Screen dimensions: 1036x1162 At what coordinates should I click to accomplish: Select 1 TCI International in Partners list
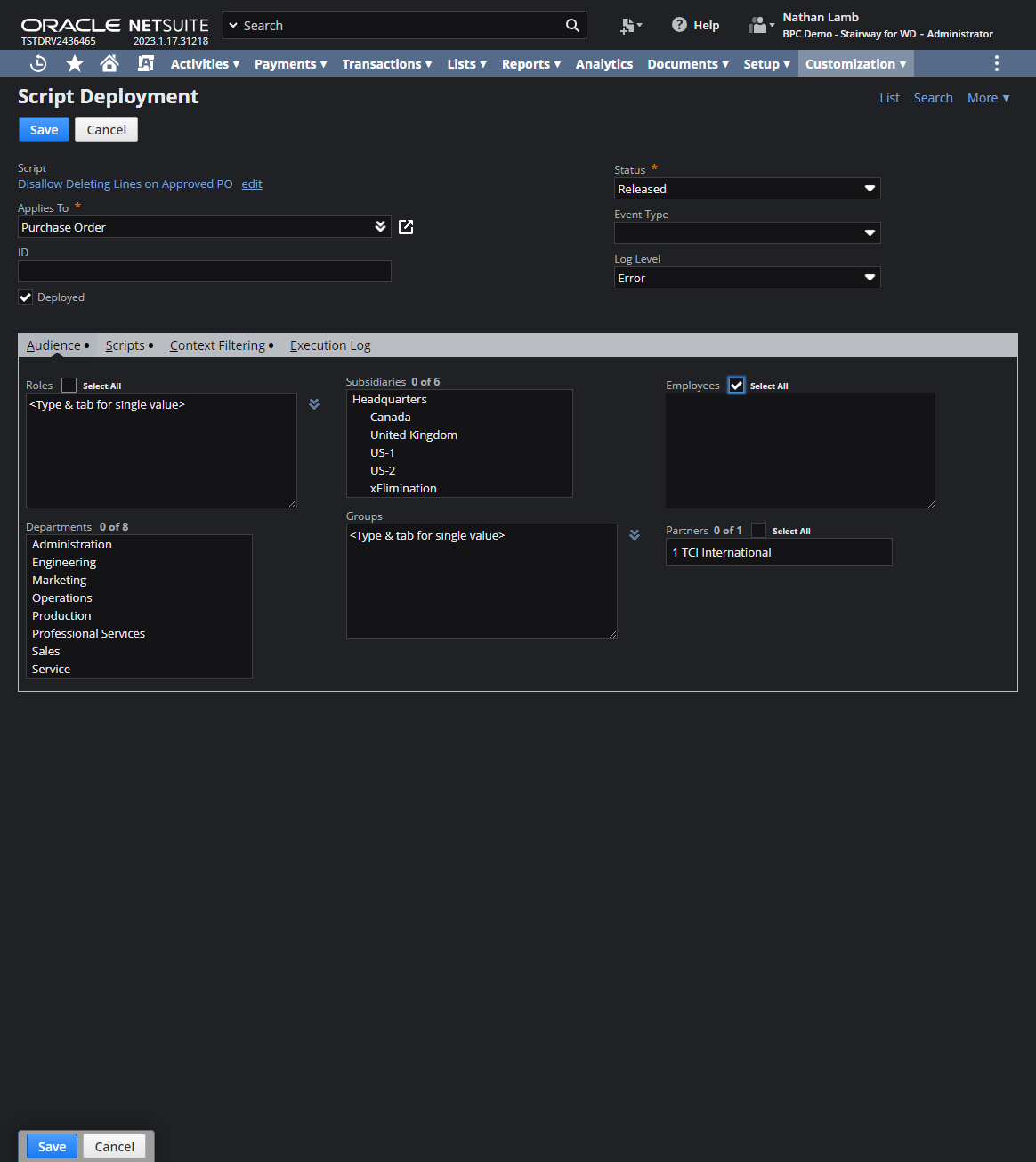[x=779, y=552]
